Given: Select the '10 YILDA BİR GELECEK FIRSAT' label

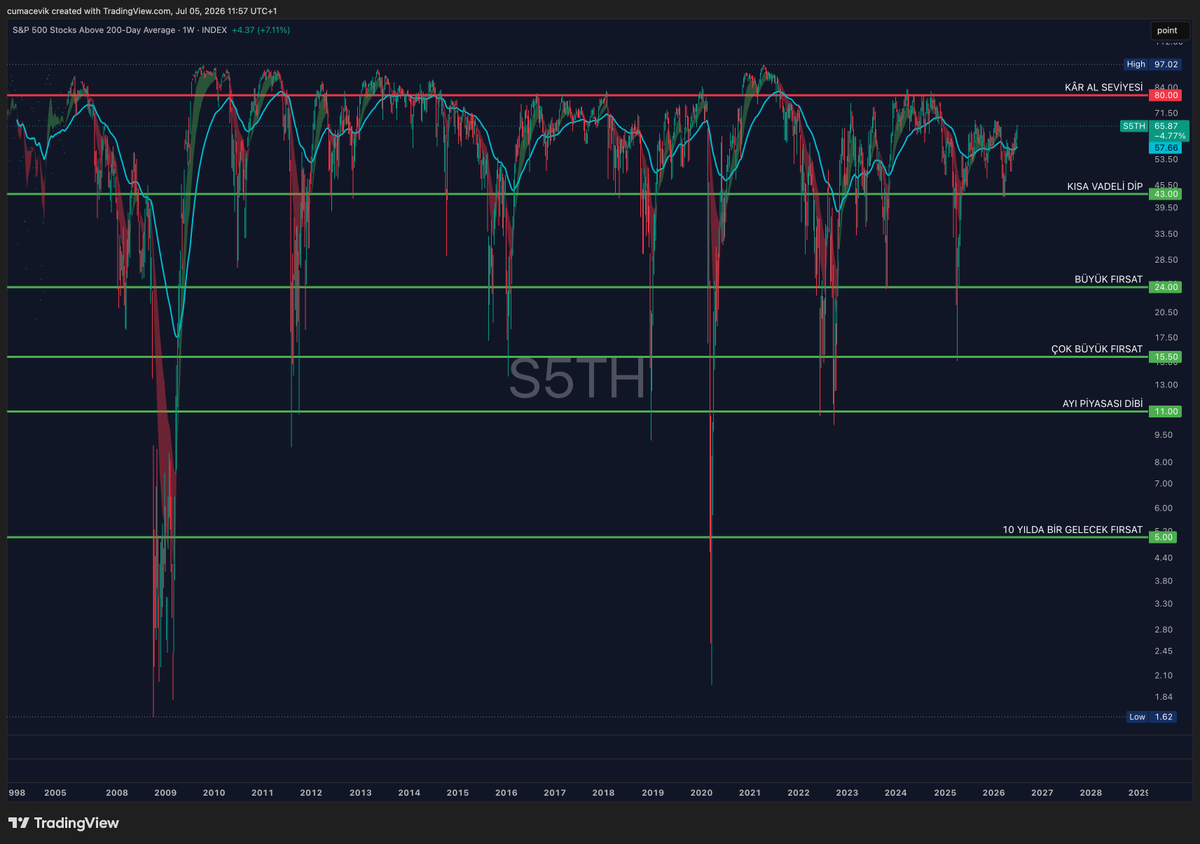Looking at the screenshot, I should 1072,530.
